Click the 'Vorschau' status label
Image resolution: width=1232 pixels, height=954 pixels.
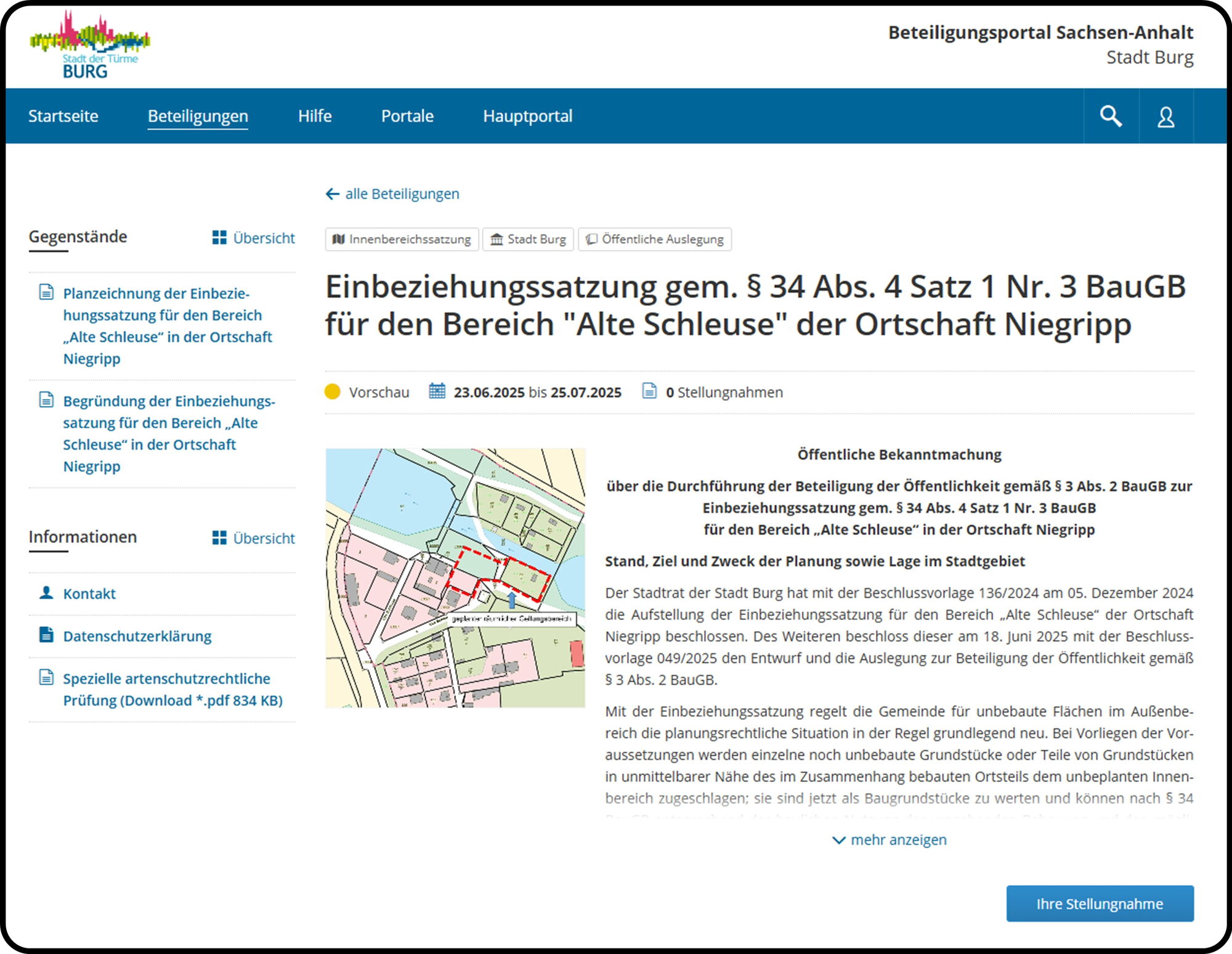(x=379, y=393)
